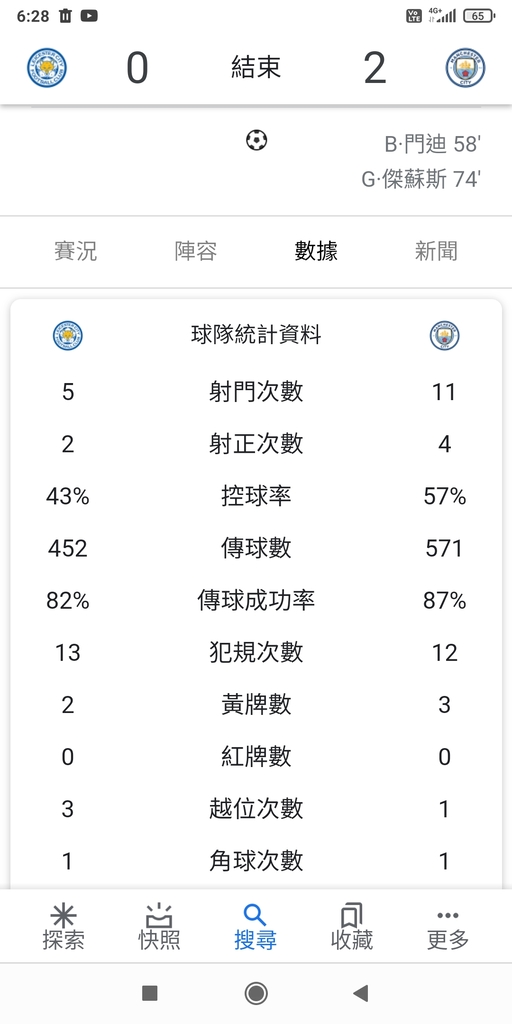Tap the Leicester City crest in score header
The width and height of the screenshot is (512, 1024).
click(47, 68)
